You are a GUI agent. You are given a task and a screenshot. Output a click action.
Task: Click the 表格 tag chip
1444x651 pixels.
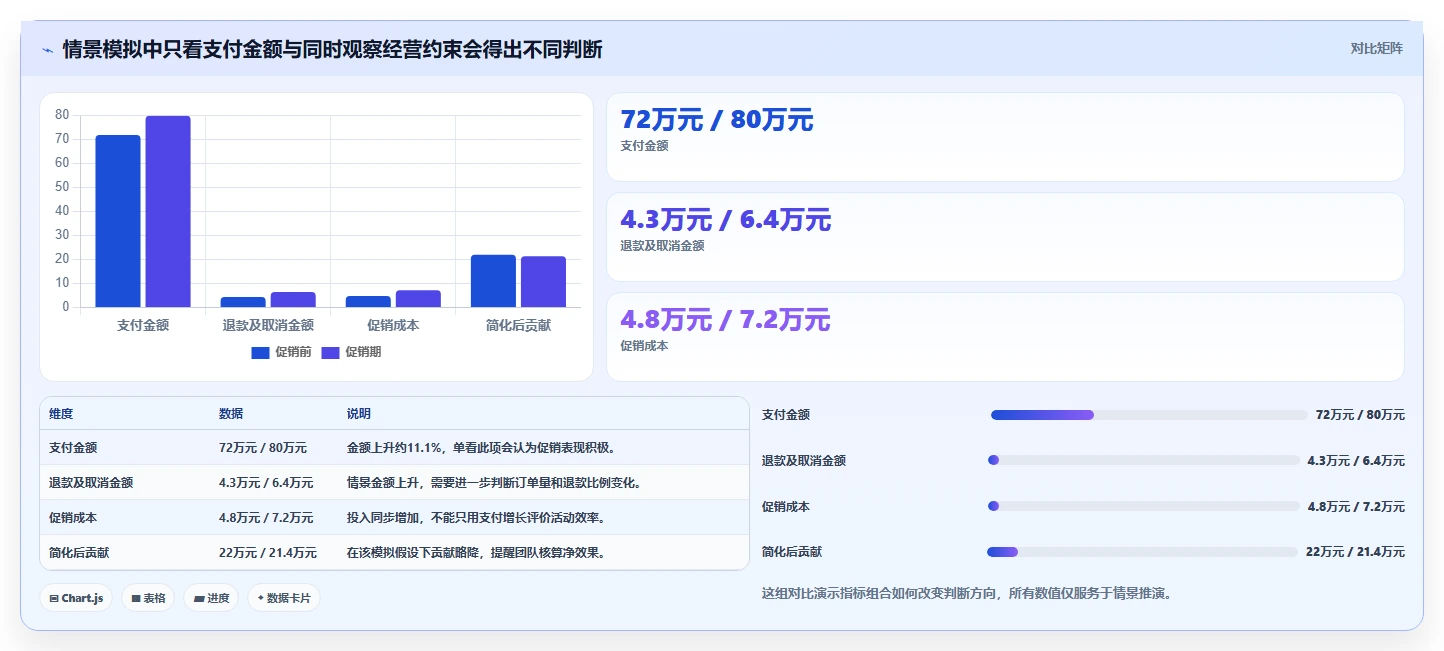149,598
